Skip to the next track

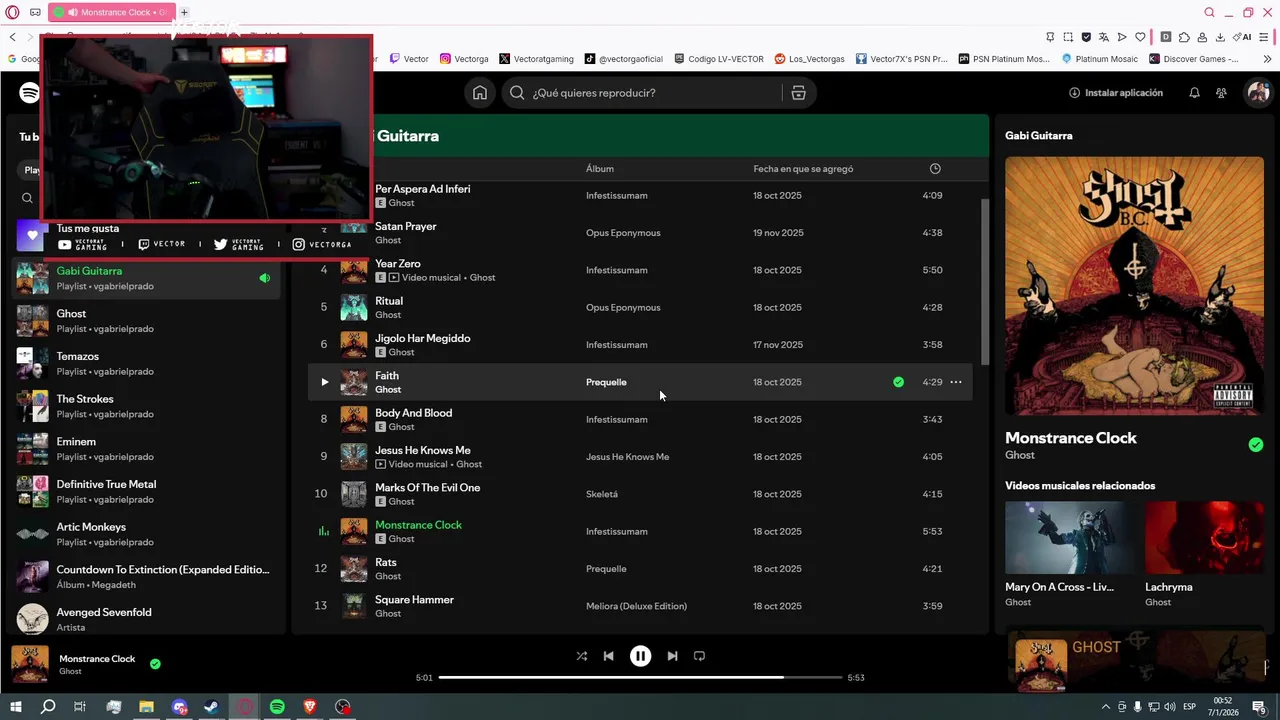pyautogui.click(x=672, y=656)
